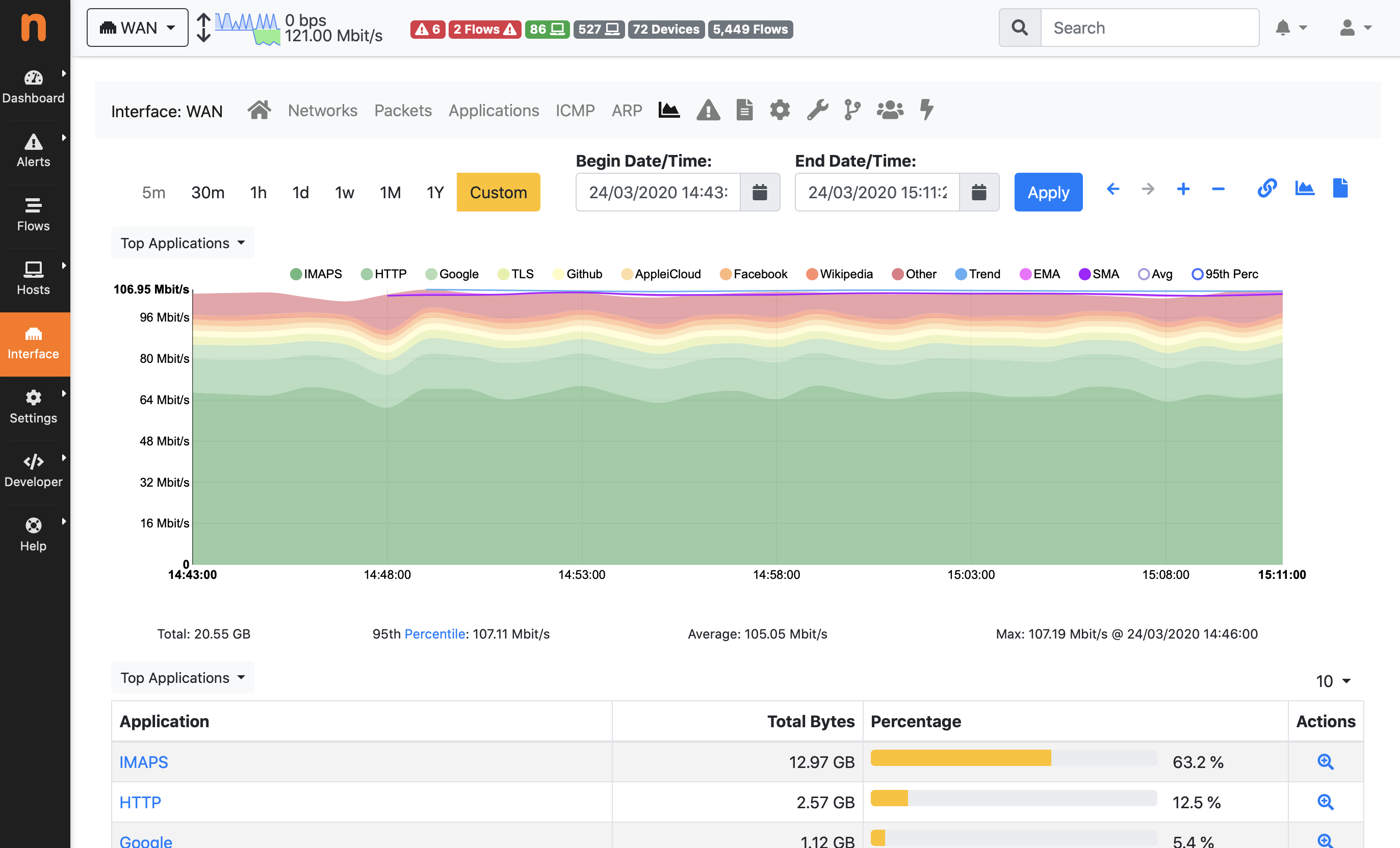Screen dimensions: 1400x848
Task: Open the interface home icon
Action: pyautogui.click(x=259, y=110)
